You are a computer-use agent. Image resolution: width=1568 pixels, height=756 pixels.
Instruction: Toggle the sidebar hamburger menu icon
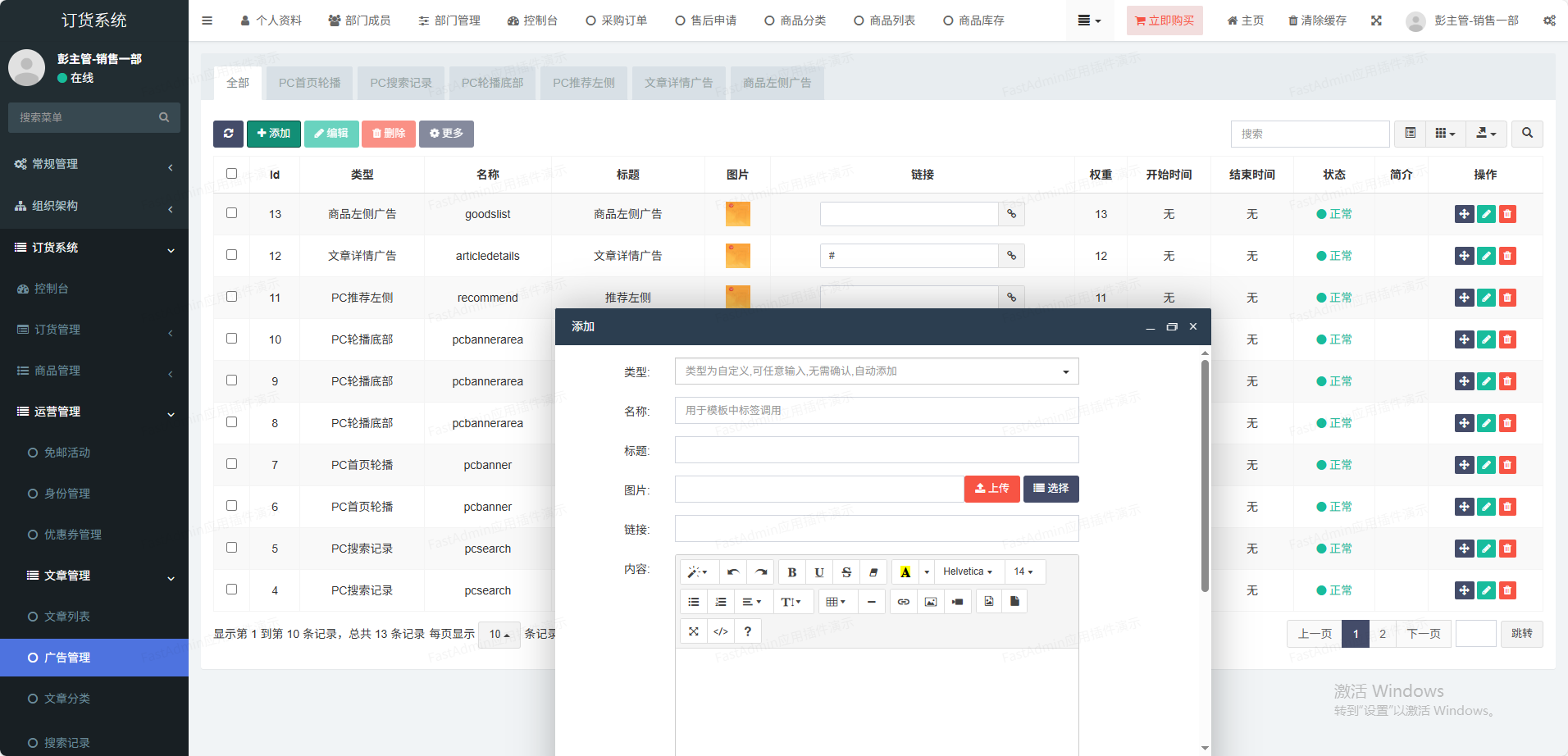click(x=207, y=20)
